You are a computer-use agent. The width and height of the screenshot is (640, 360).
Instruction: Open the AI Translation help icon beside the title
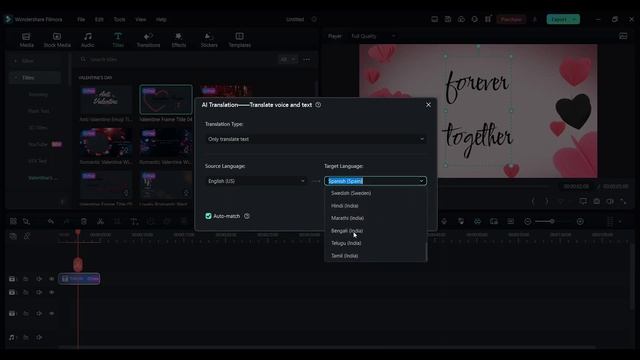coord(318,105)
